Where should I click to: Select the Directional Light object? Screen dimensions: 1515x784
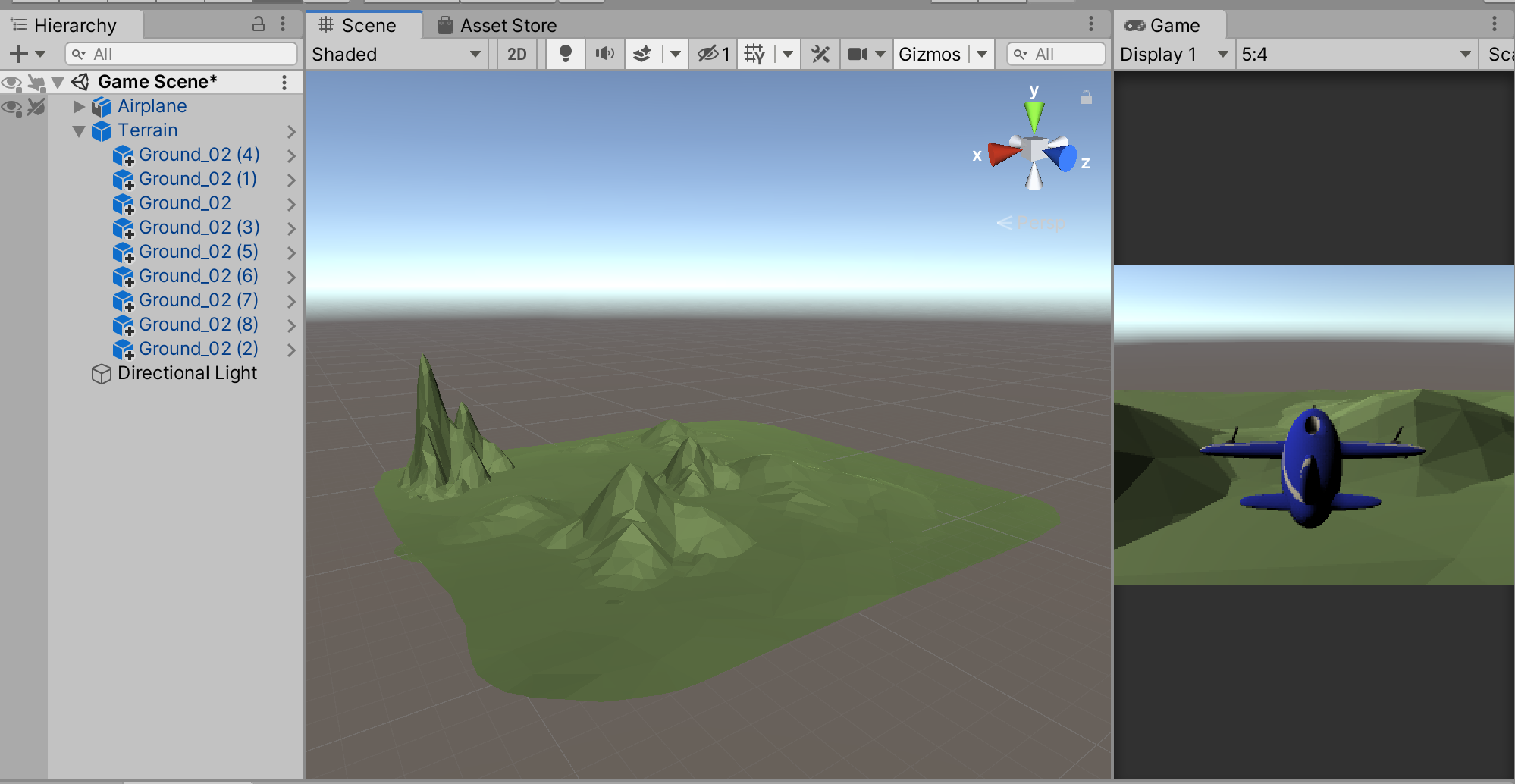point(187,373)
